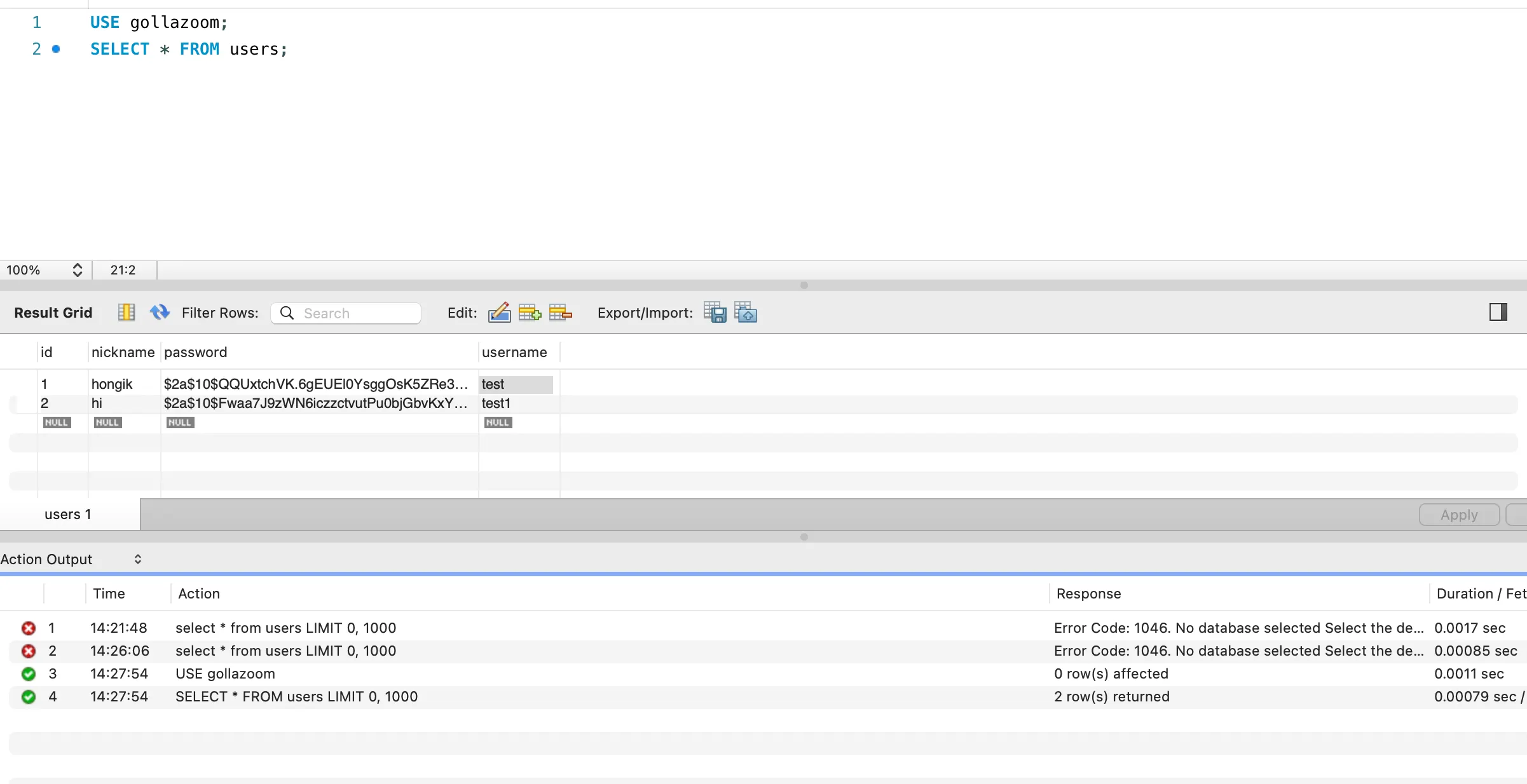
Task: Click the username column header
Action: tap(514, 353)
